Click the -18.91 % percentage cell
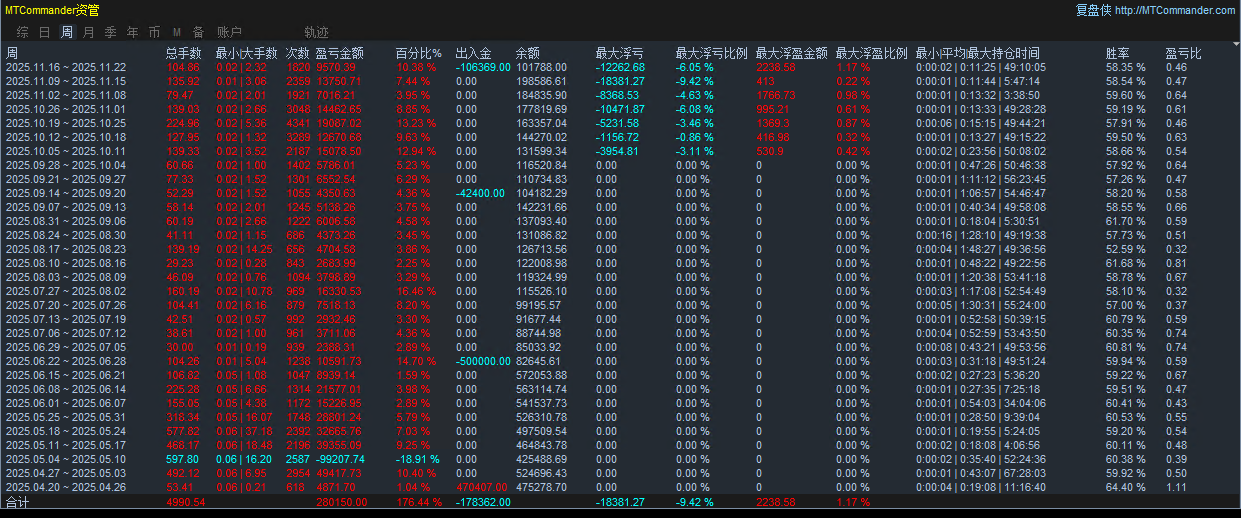Image resolution: width=1241 pixels, height=518 pixels. click(418, 459)
